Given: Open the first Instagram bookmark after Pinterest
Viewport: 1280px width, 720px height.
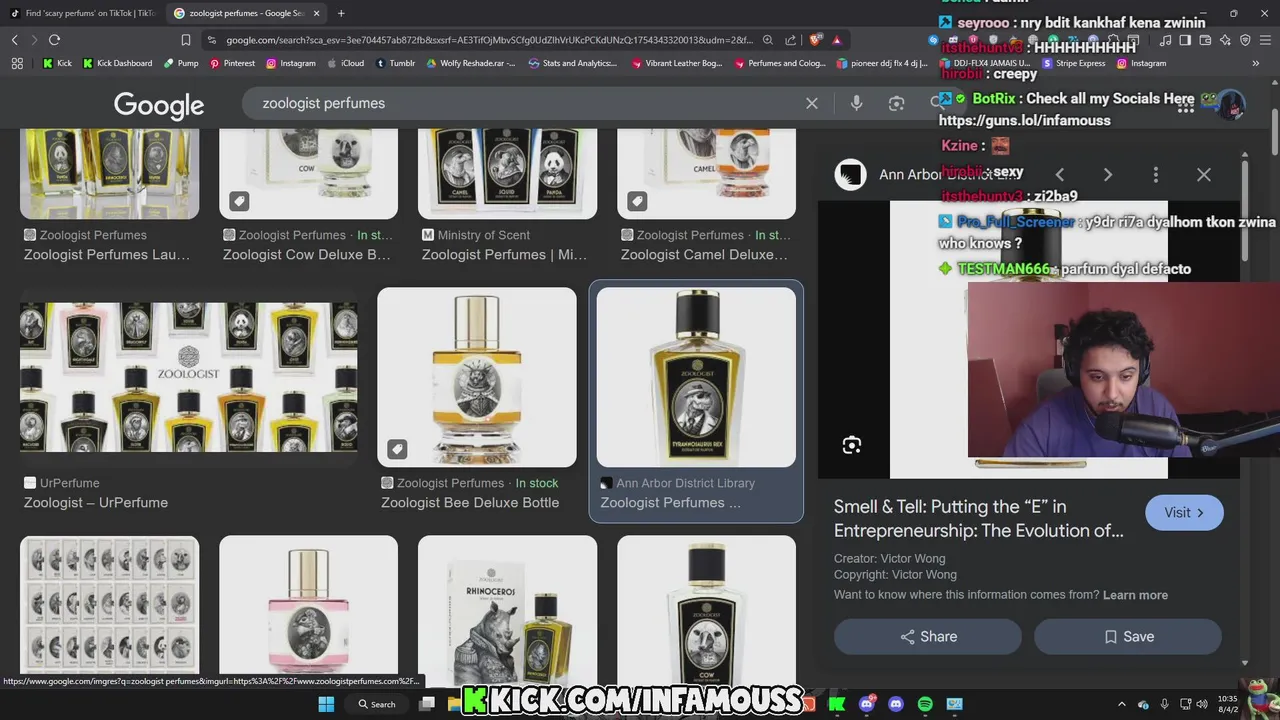Looking at the screenshot, I should pos(291,63).
